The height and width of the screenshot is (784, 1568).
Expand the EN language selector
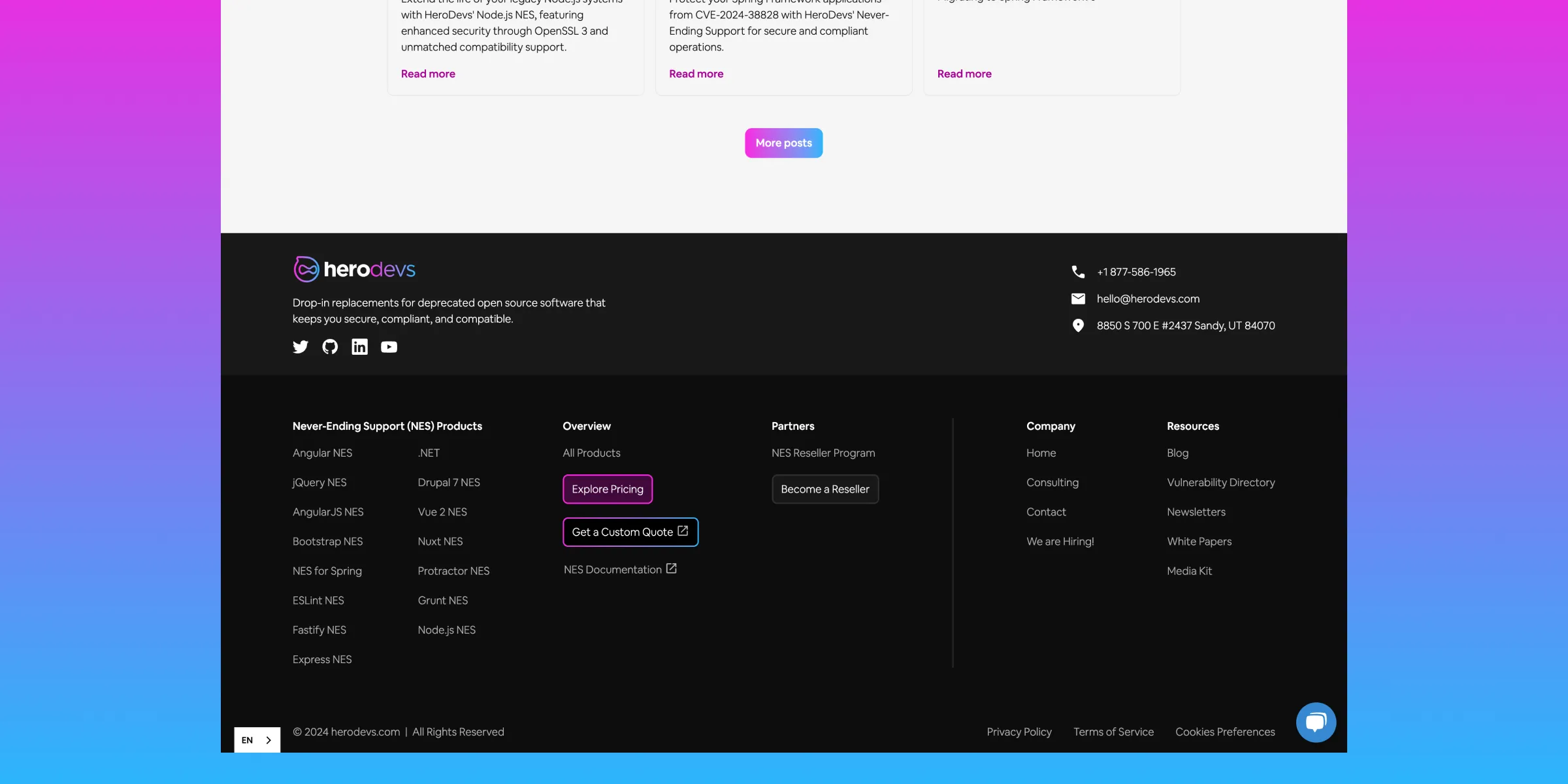tap(257, 740)
